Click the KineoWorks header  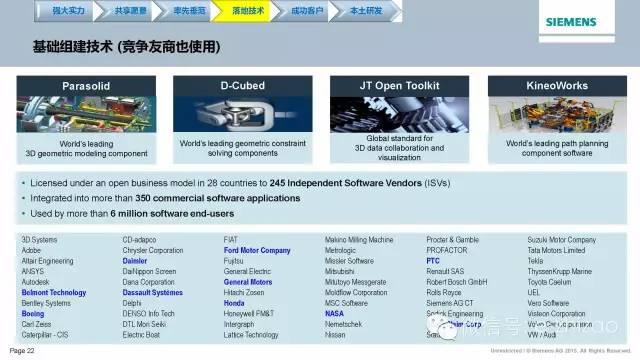[557, 86]
